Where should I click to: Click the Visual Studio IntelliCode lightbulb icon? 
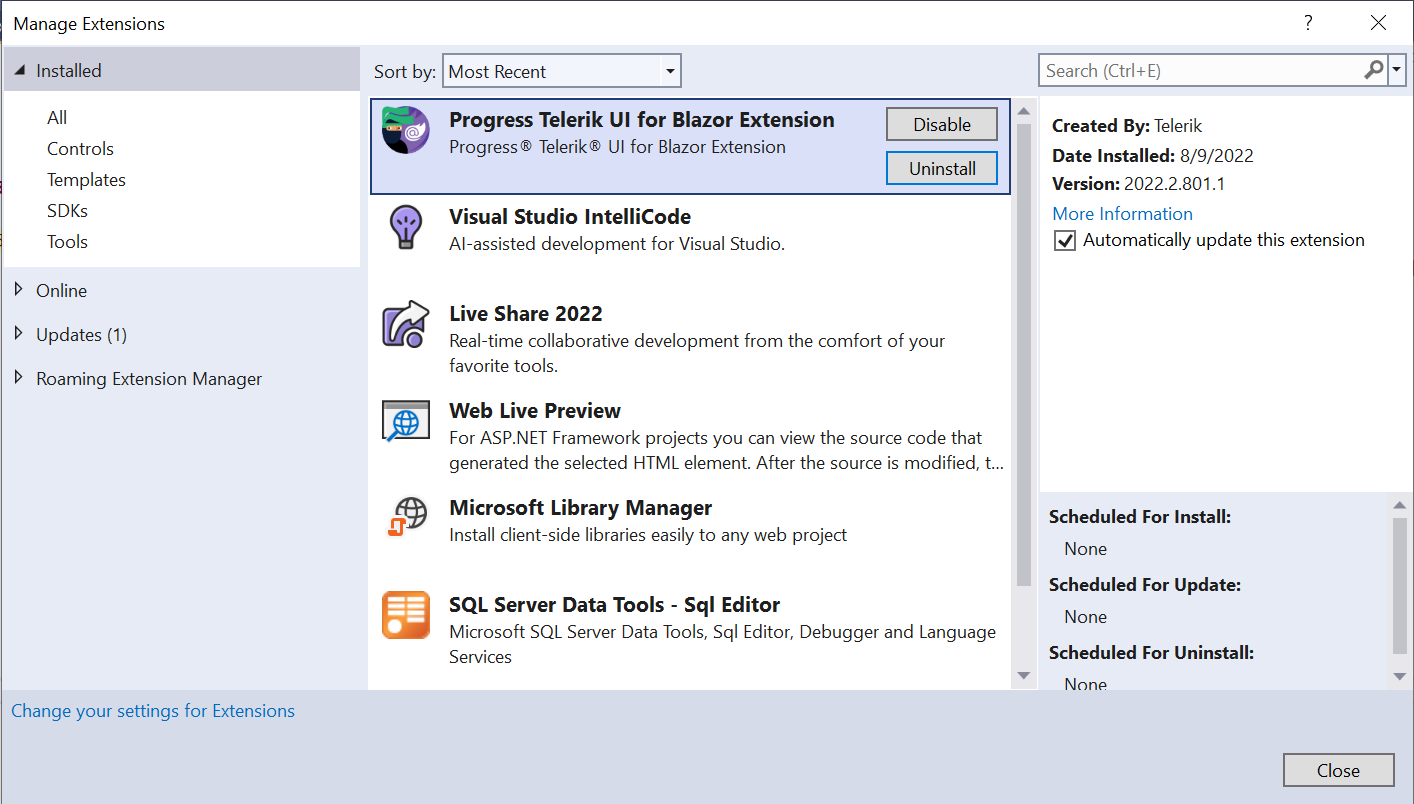(406, 227)
